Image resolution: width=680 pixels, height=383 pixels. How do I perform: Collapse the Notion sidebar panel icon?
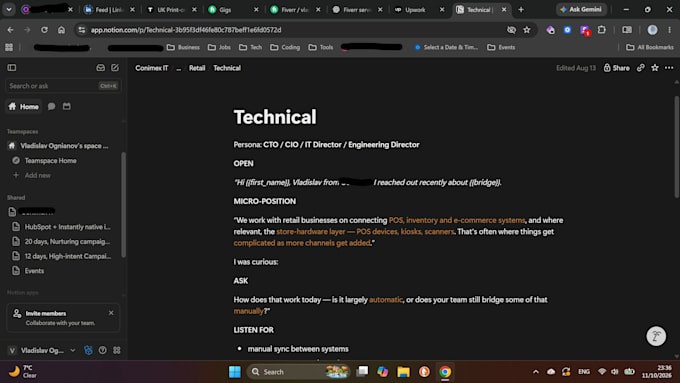12,68
